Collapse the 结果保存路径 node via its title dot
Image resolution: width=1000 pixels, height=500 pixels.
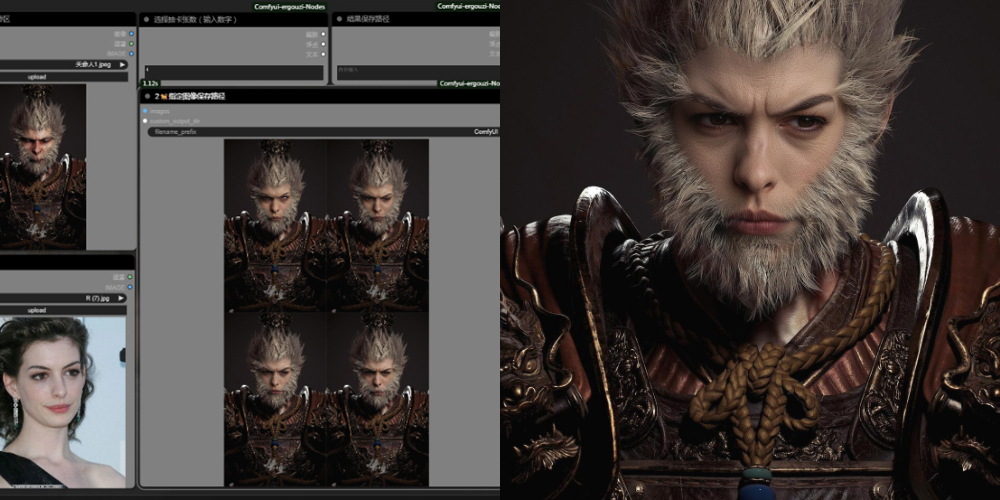click(339, 20)
